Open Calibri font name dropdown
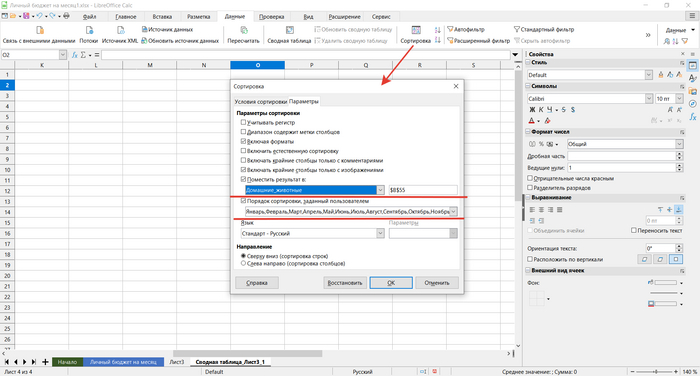This screenshot has width=700, height=376. tap(649, 99)
